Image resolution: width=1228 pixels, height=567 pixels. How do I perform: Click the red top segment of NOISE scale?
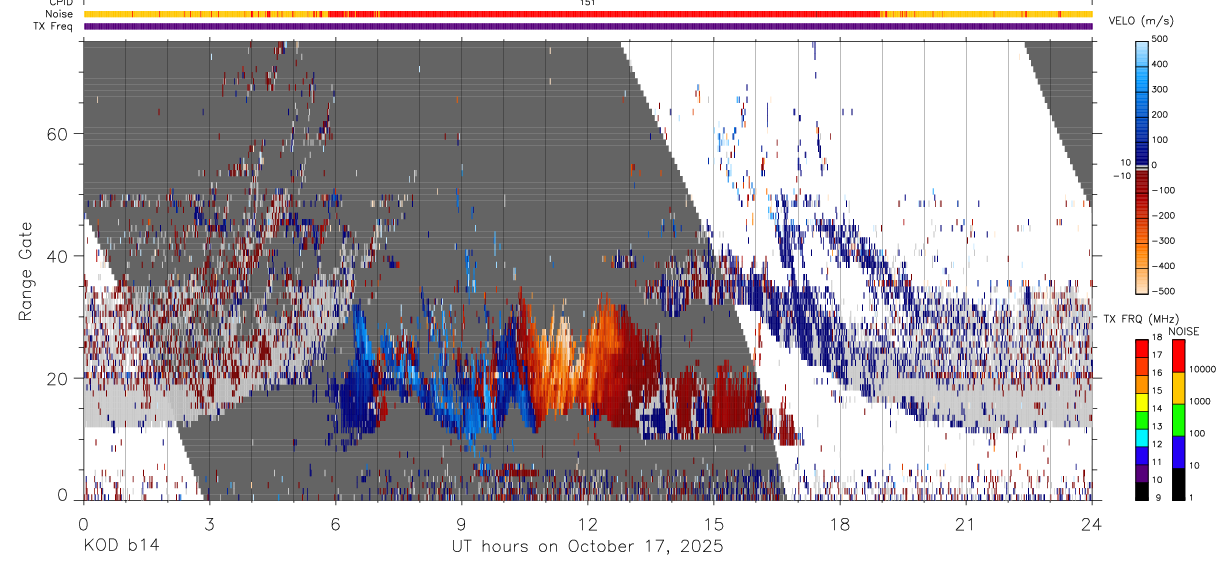click(1179, 356)
